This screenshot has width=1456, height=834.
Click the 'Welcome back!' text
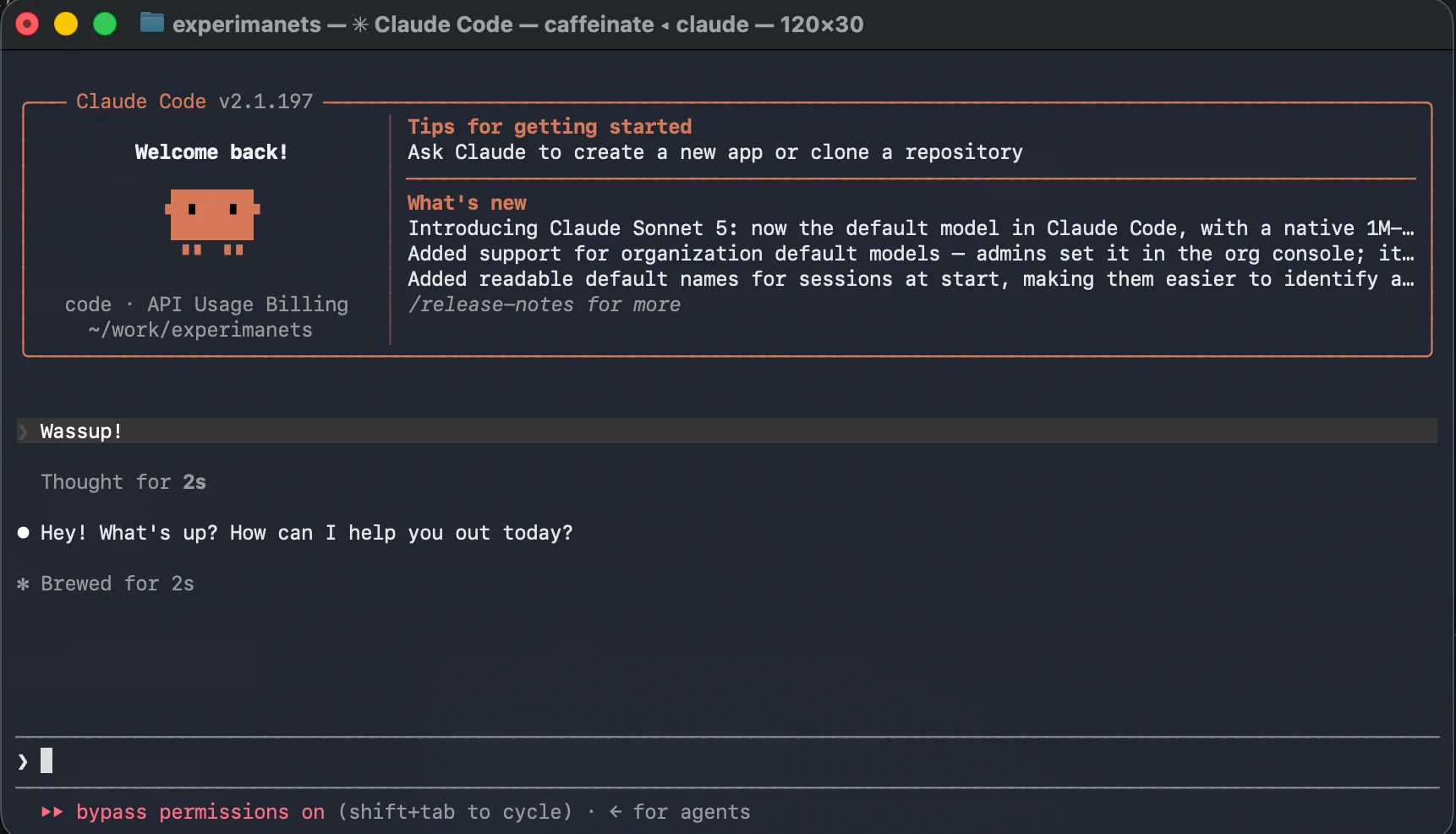pos(211,152)
